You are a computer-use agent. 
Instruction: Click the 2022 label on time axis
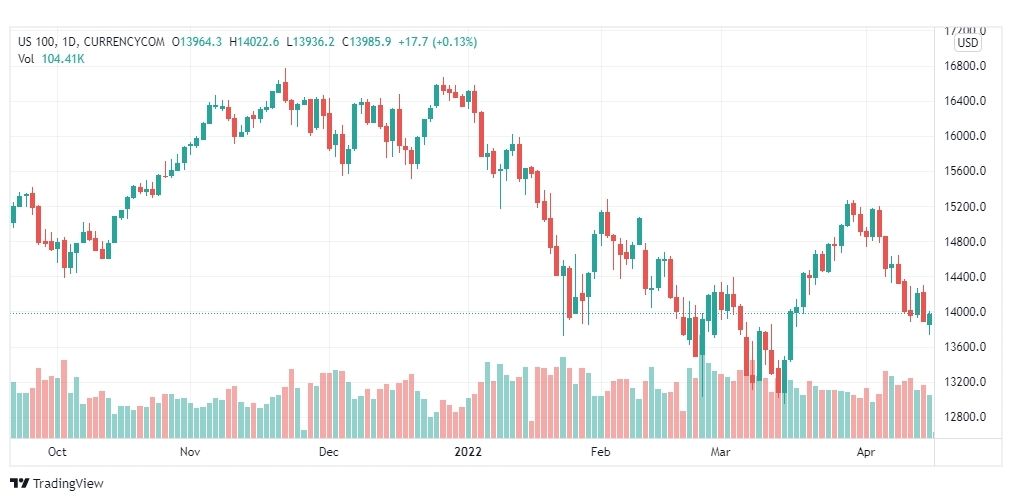coord(468,451)
